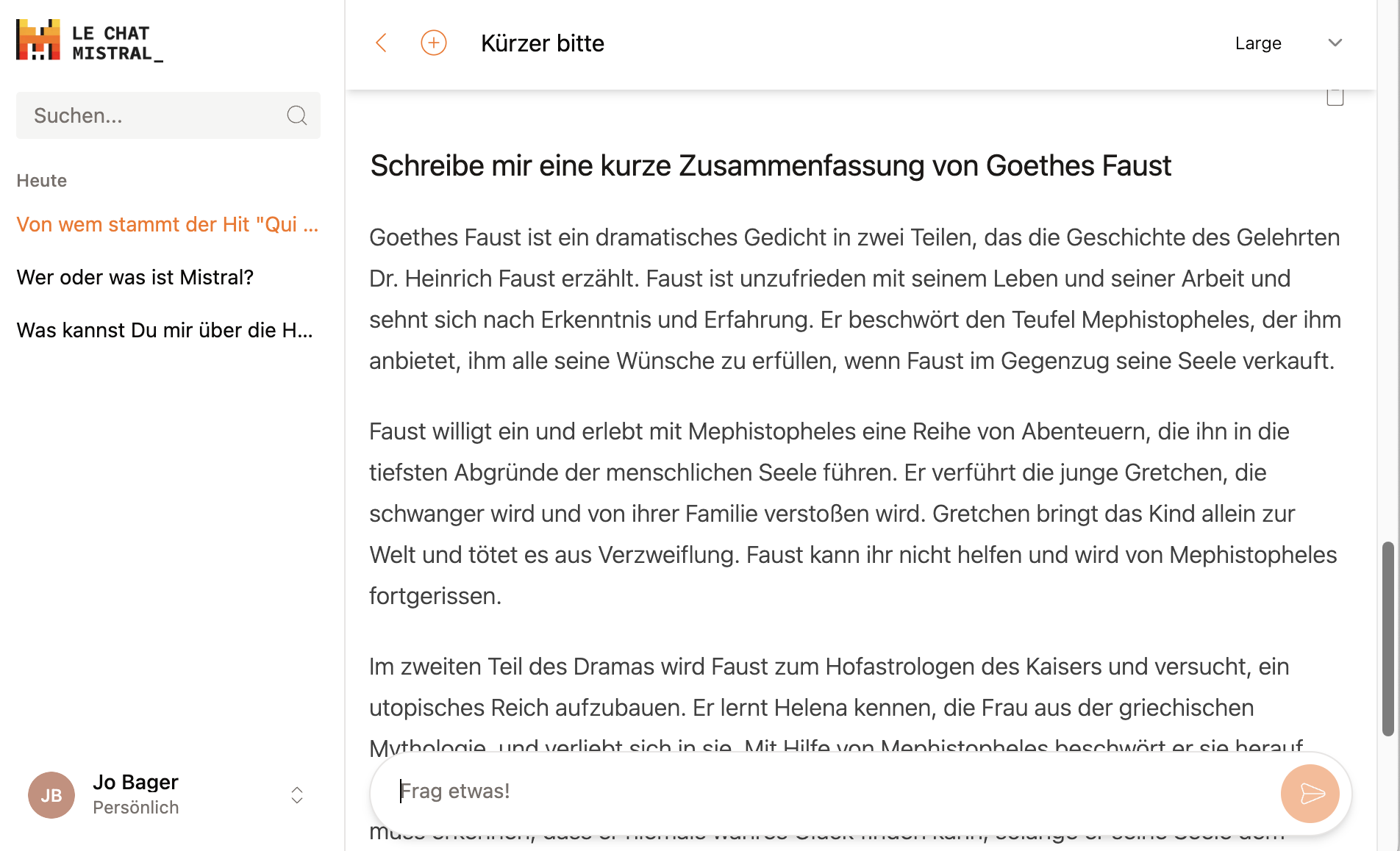Click the copy icon above the message
The height and width of the screenshot is (851, 1400).
(x=1335, y=97)
